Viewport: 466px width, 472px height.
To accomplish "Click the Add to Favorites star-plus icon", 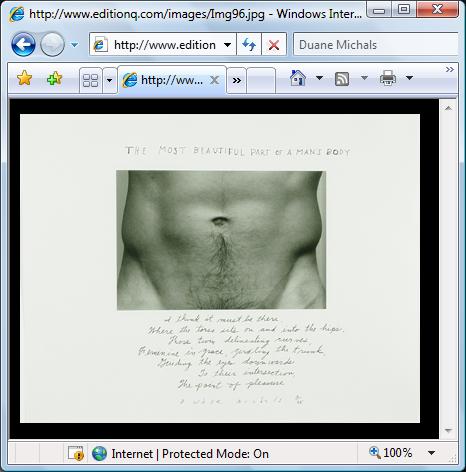I will (54, 79).
